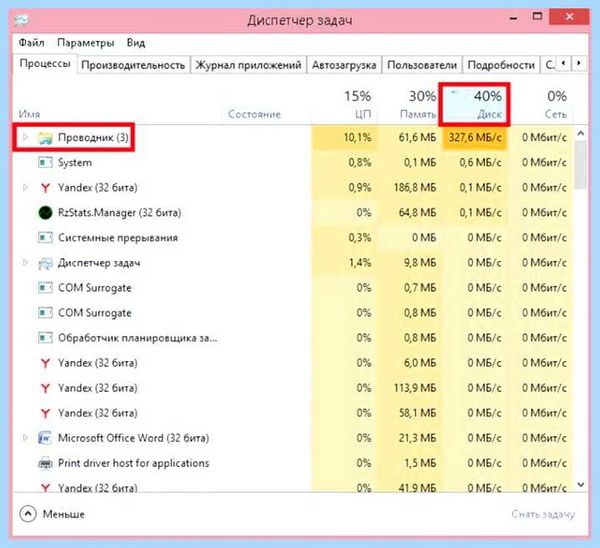Image resolution: width=600 pixels, height=548 pixels.
Task: Click the Microsoft Office Word icon
Action: pyautogui.click(x=45, y=438)
